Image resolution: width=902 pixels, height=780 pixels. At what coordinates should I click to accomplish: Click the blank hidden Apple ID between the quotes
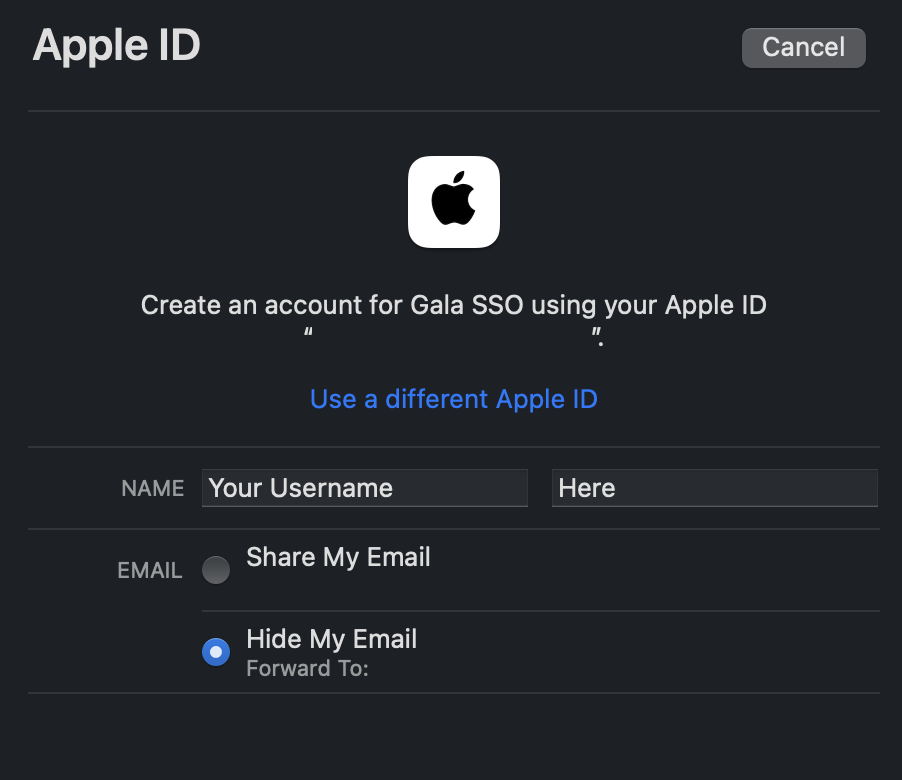[x=453, y=336]
